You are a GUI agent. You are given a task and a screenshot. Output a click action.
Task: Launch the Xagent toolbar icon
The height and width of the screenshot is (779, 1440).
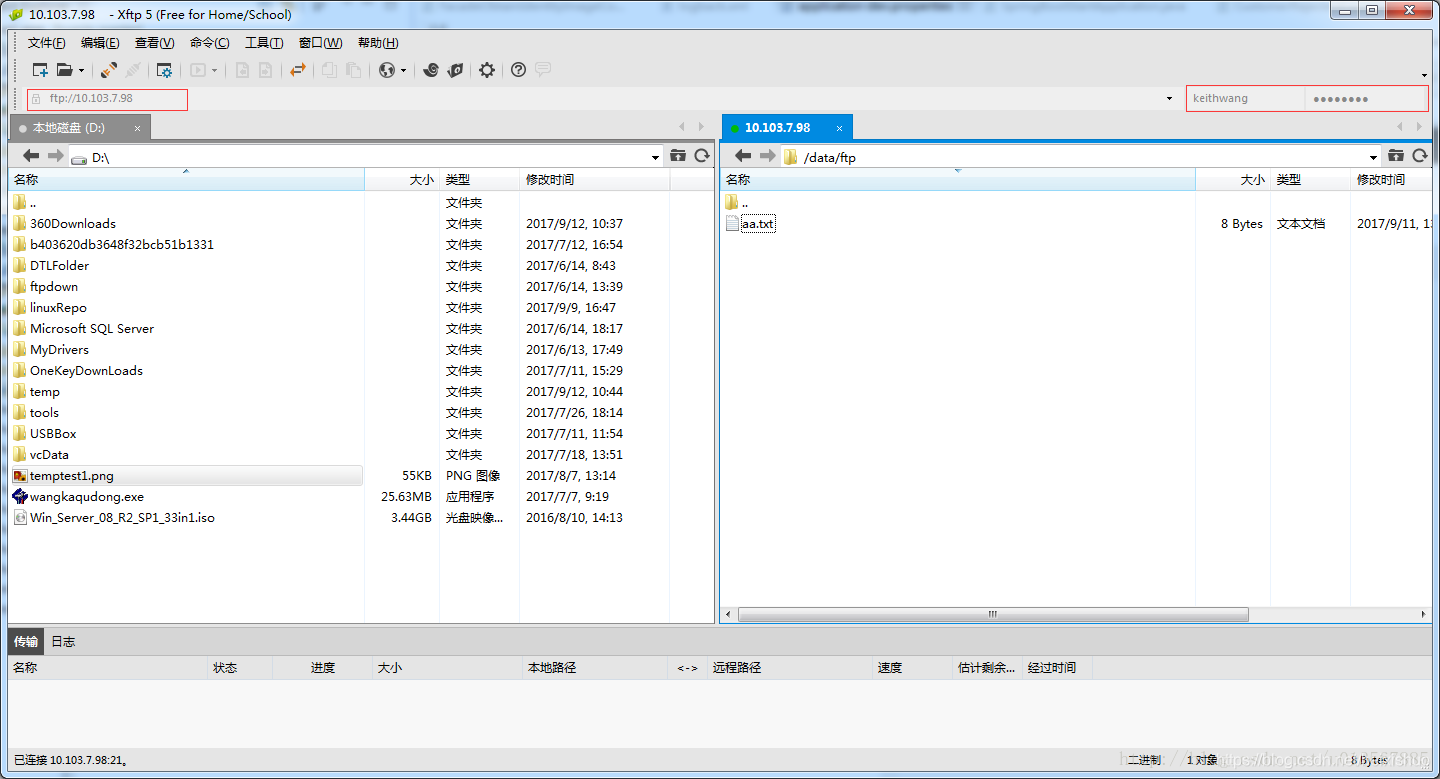(455, 70)
